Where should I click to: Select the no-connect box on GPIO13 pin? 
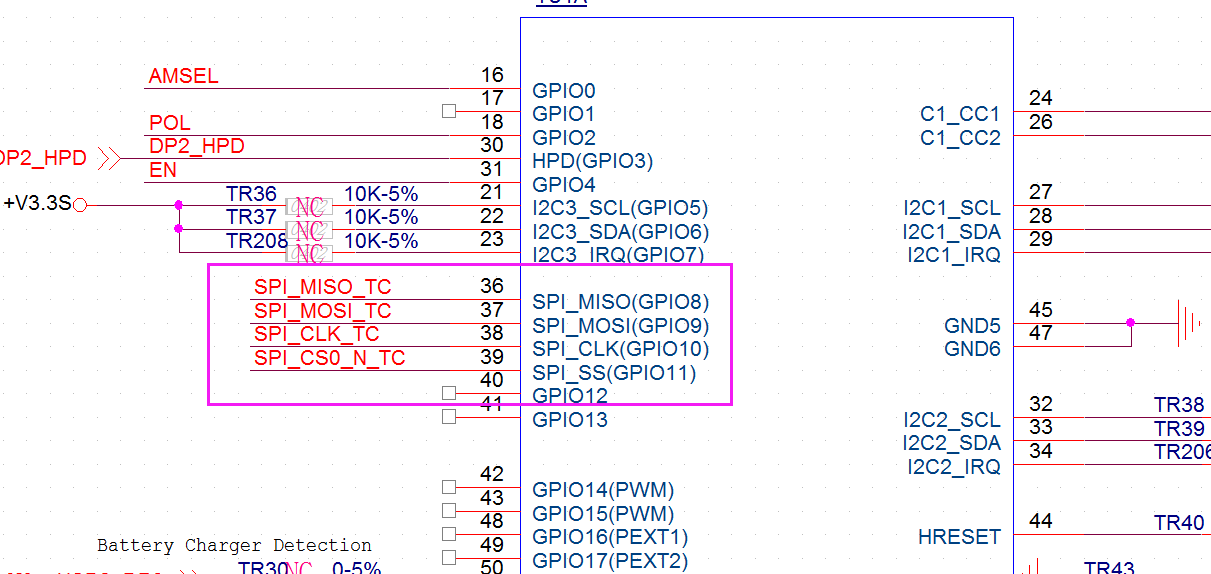(x=449, y=415)
